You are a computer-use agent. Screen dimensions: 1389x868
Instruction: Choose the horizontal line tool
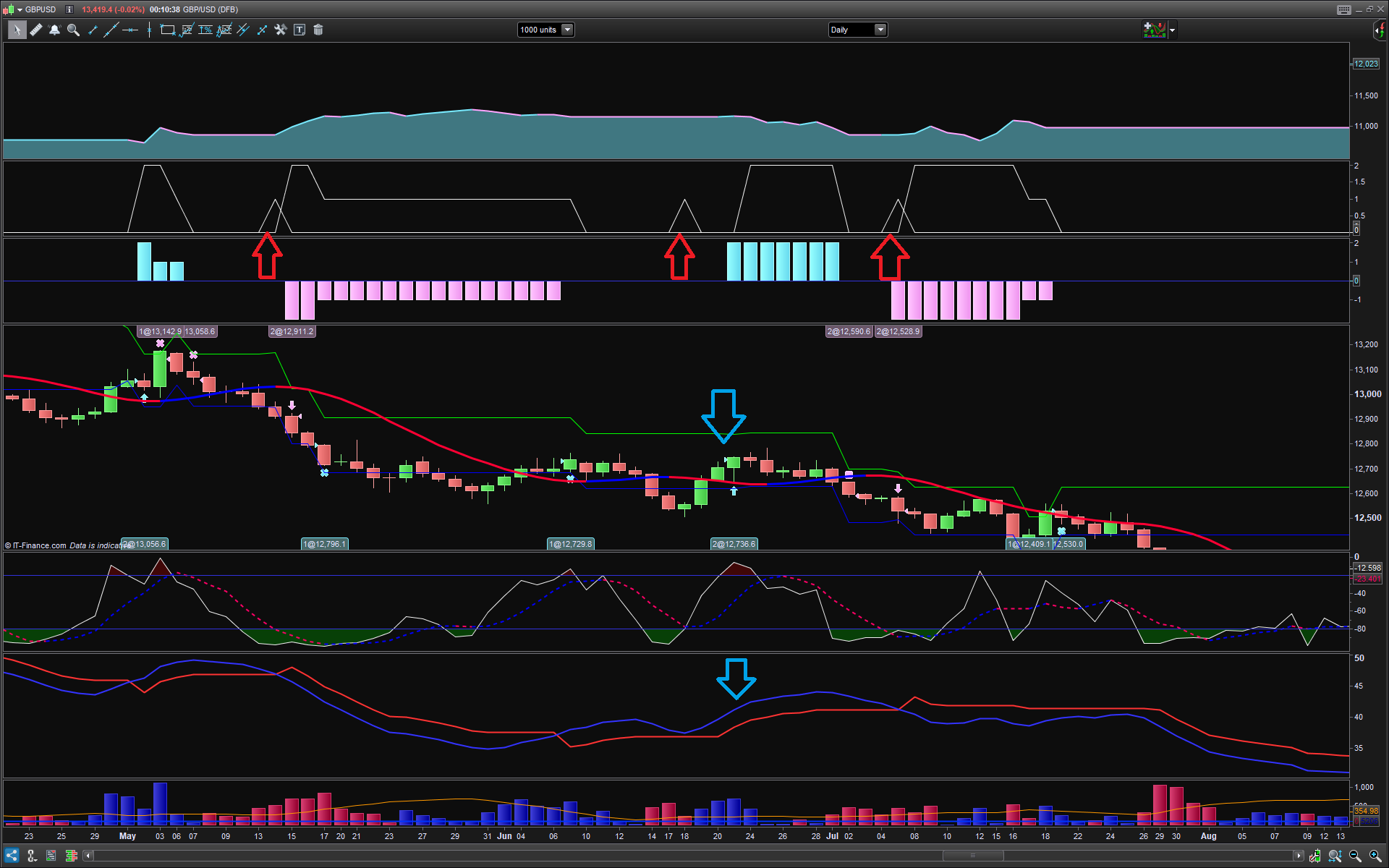tap(130, 30)
